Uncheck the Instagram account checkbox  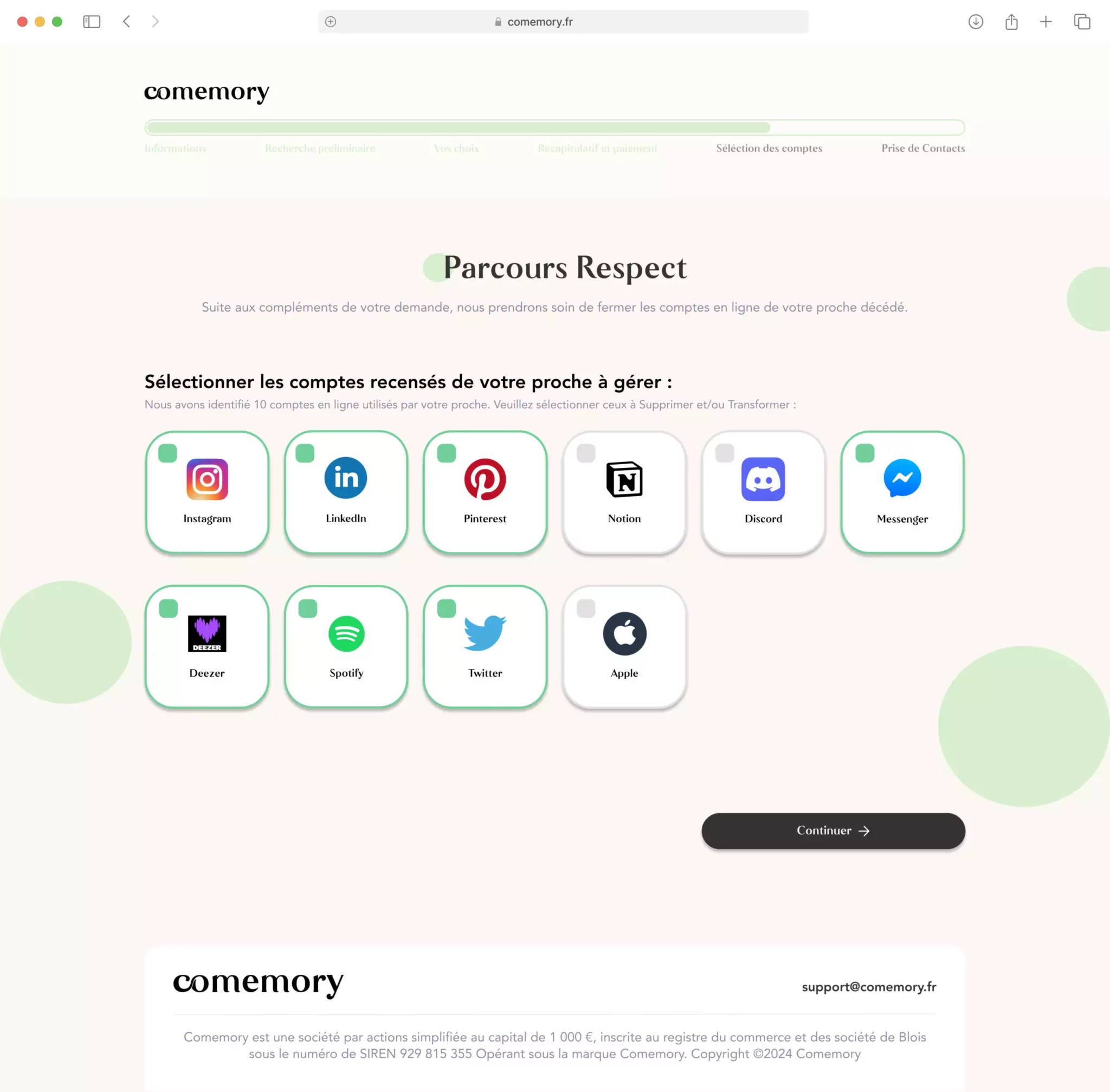pyautogui.click(x=167, y=453)
